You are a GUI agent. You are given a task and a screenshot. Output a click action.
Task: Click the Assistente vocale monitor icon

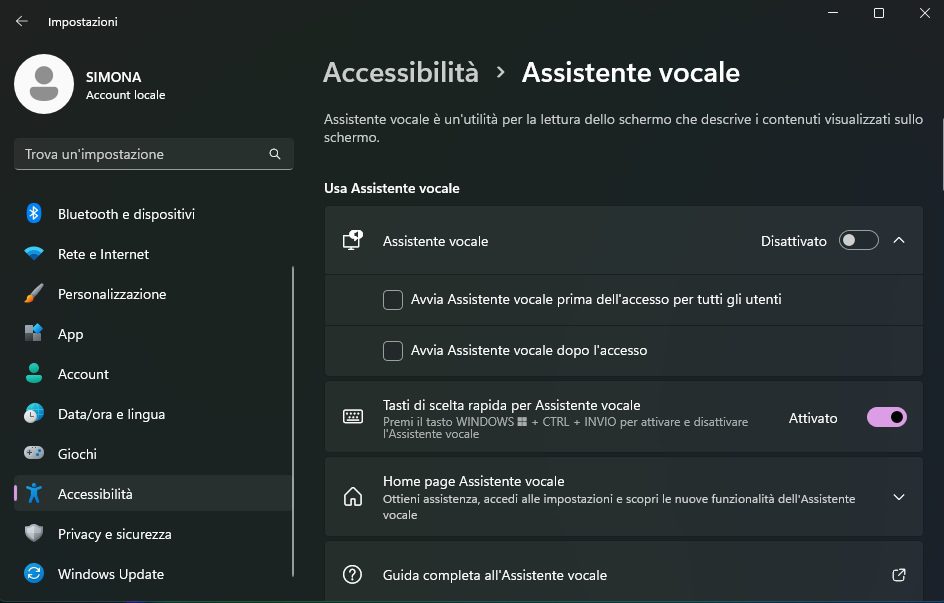coord(353,241)
